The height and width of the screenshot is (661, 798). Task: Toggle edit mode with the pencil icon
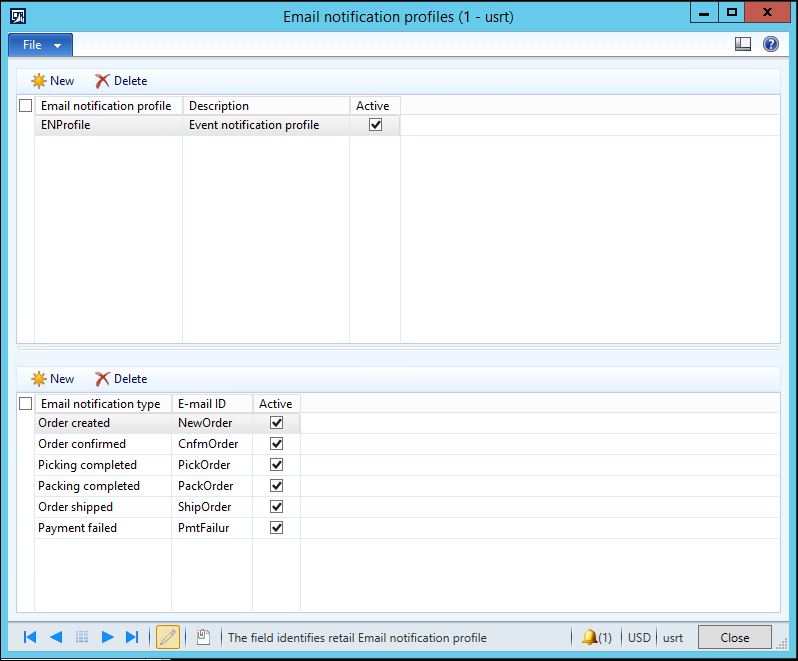(168, 637)
